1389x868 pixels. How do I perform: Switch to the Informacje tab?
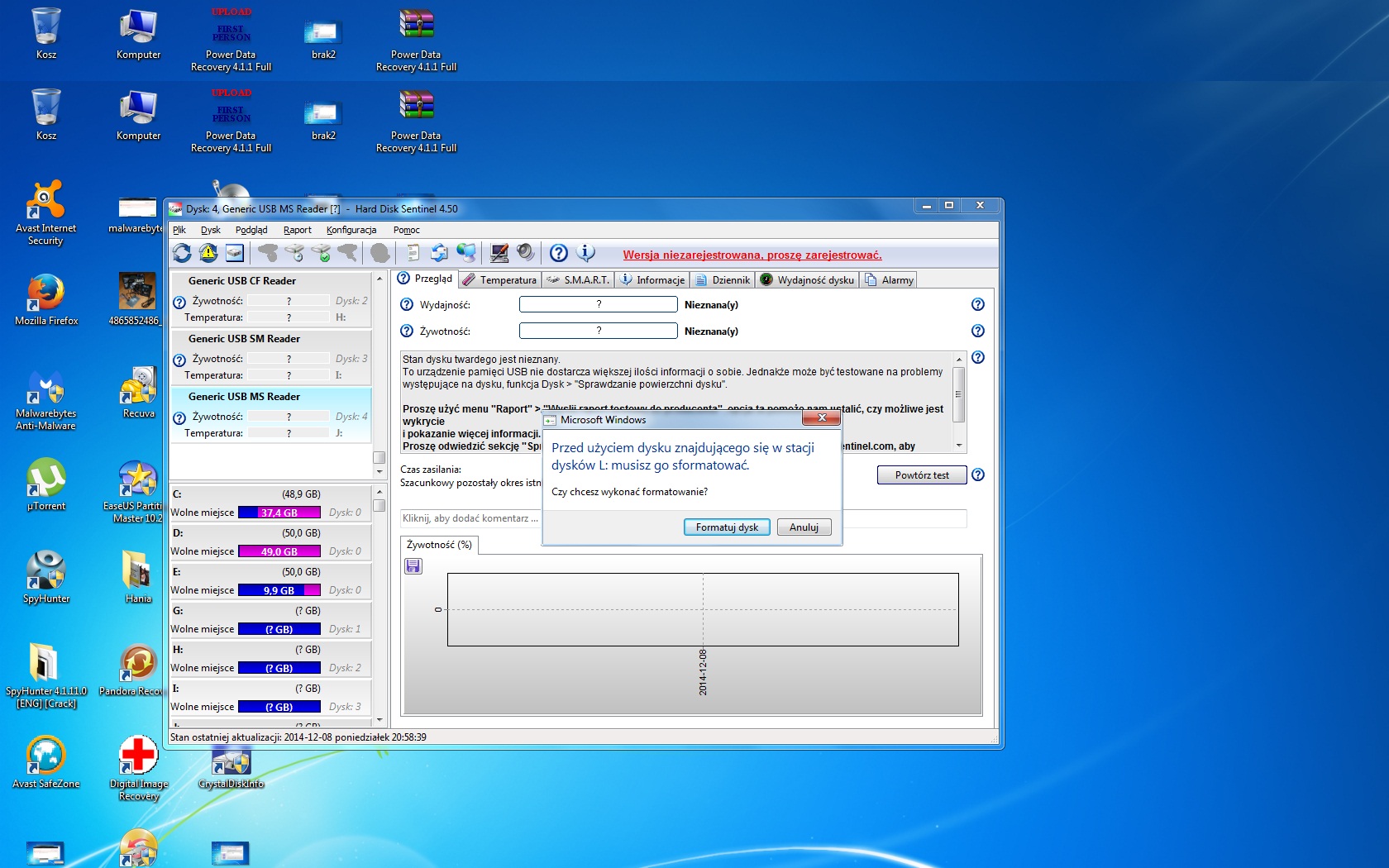point(652,280)
